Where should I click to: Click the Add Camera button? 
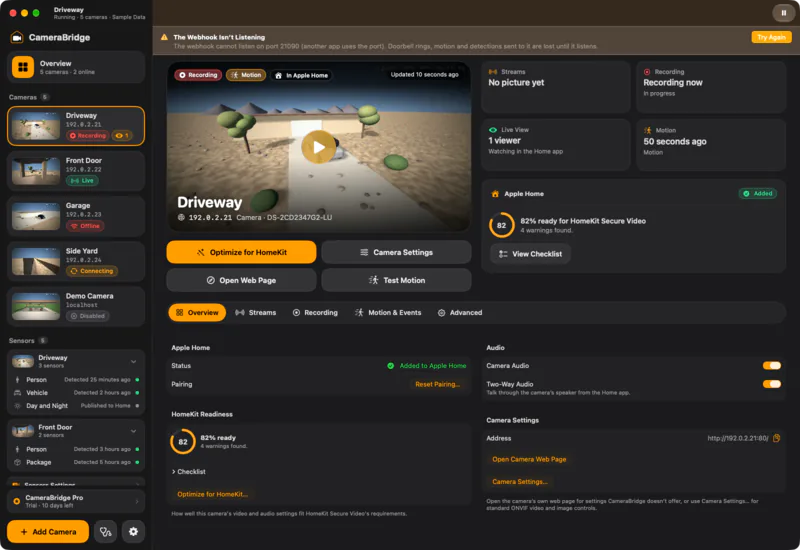(48, 532)
